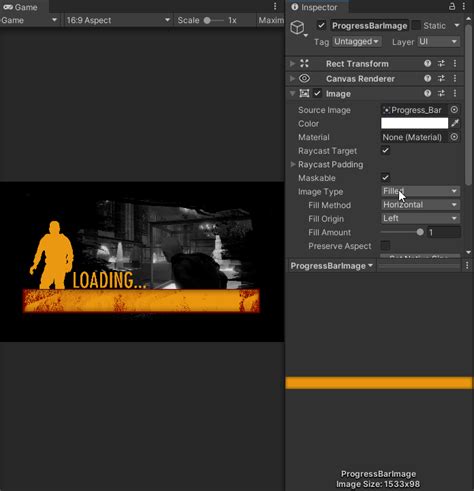Open Rect Transform preset settings
The height and width of the screenshot is (491, 474).
point(441,63)
